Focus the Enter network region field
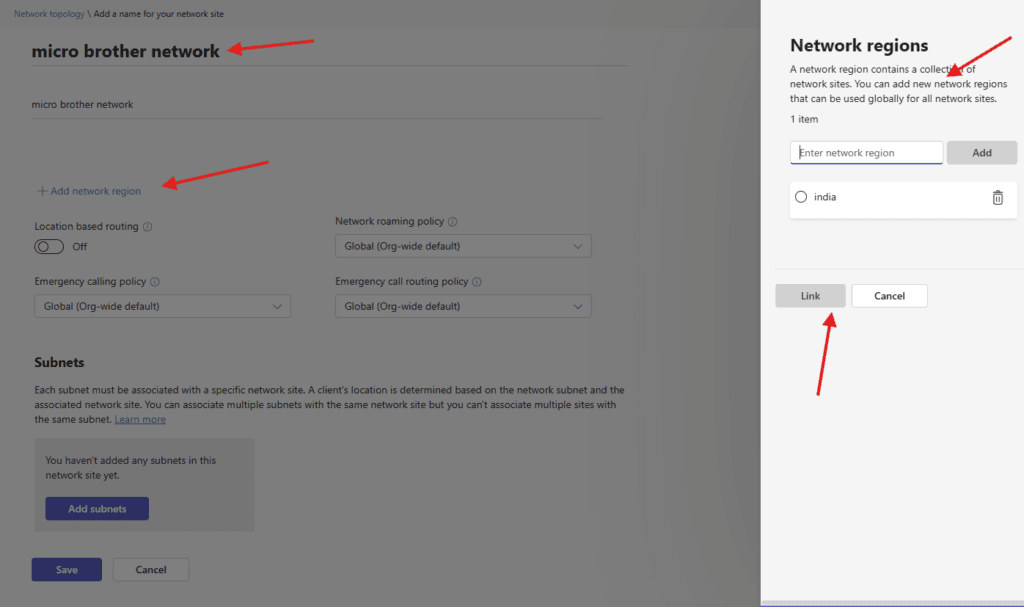1024x607 pixels. pyautogui.click(x=866, y=153)
